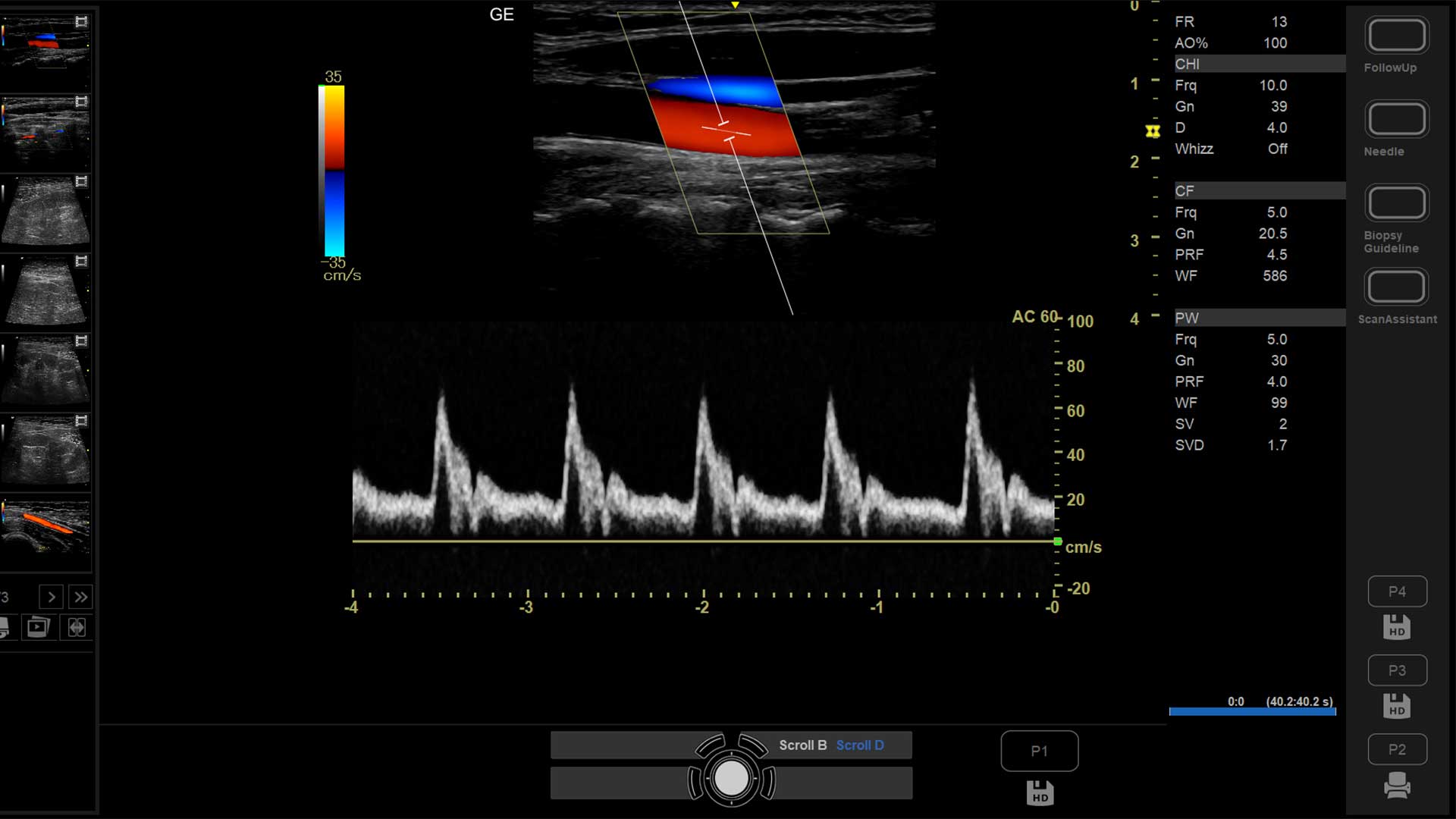
Task: Click the color velocity scale bar
Action: (x=334, y=171)
